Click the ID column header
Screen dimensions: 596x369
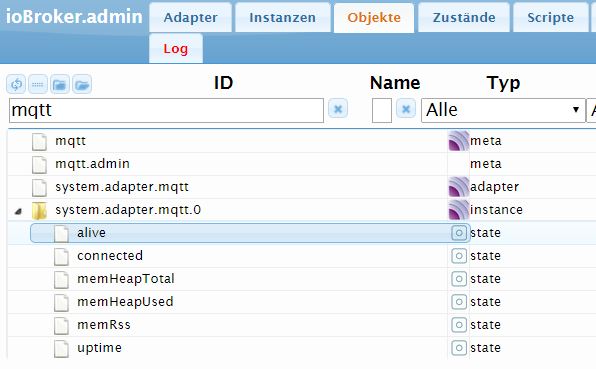point(223,82)
